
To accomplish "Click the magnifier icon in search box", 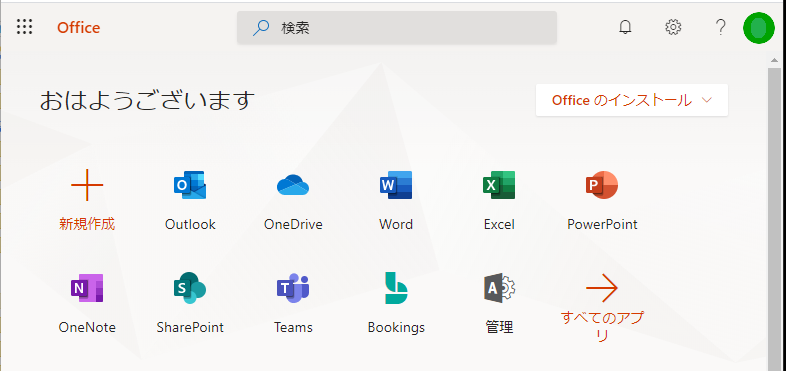I will [261, 28].
